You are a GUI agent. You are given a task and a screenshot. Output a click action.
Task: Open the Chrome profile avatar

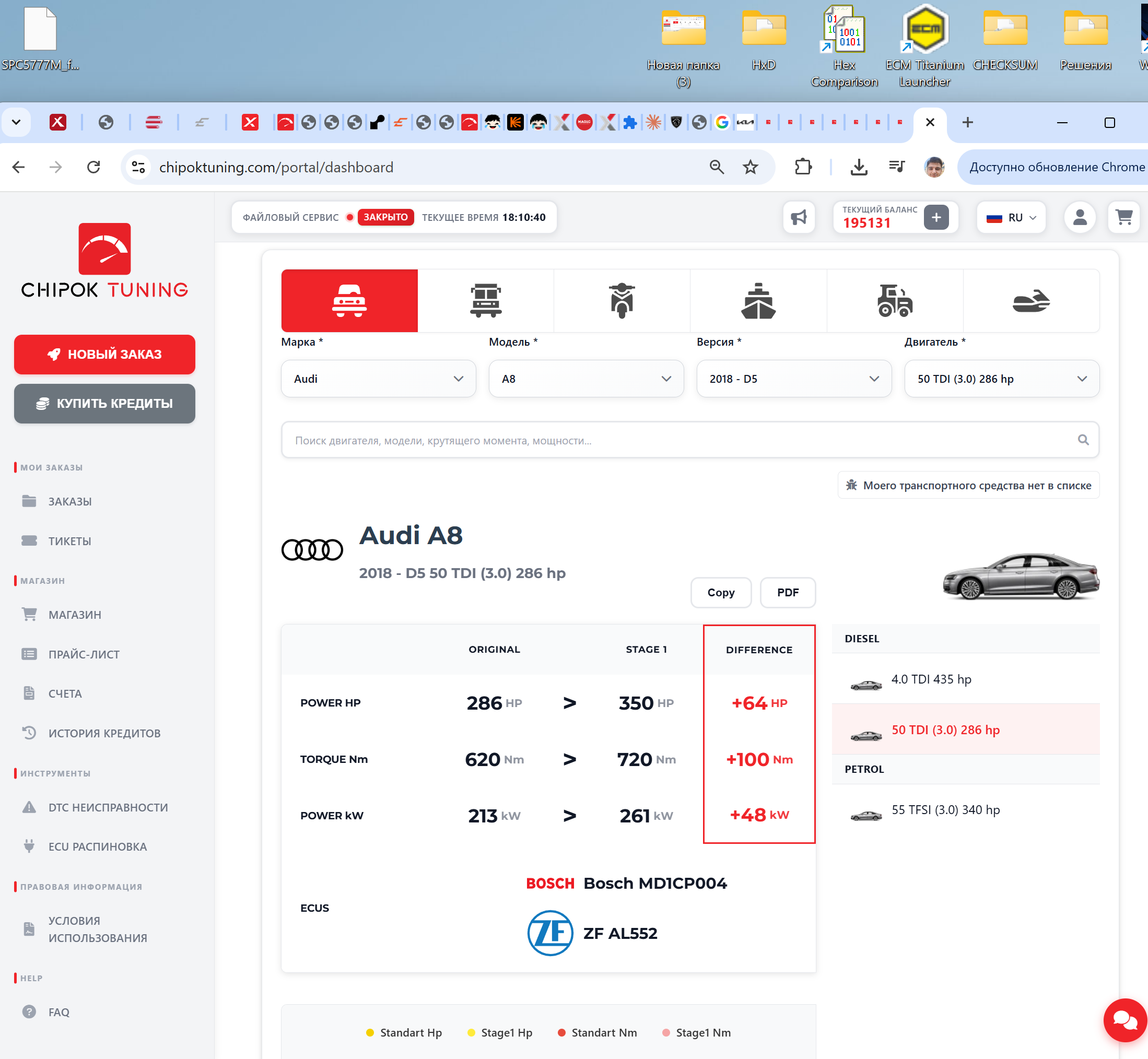[934, 167]
